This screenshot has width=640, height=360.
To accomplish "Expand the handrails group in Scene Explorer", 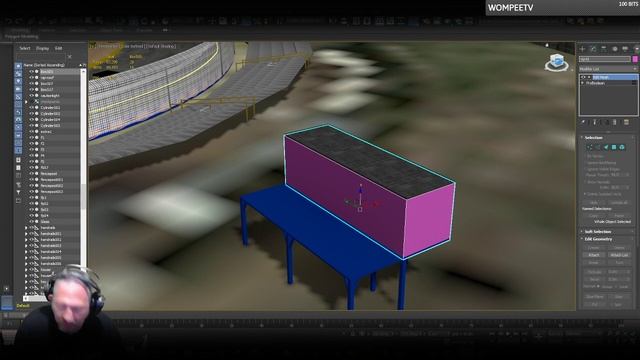I will coord(27,228).
